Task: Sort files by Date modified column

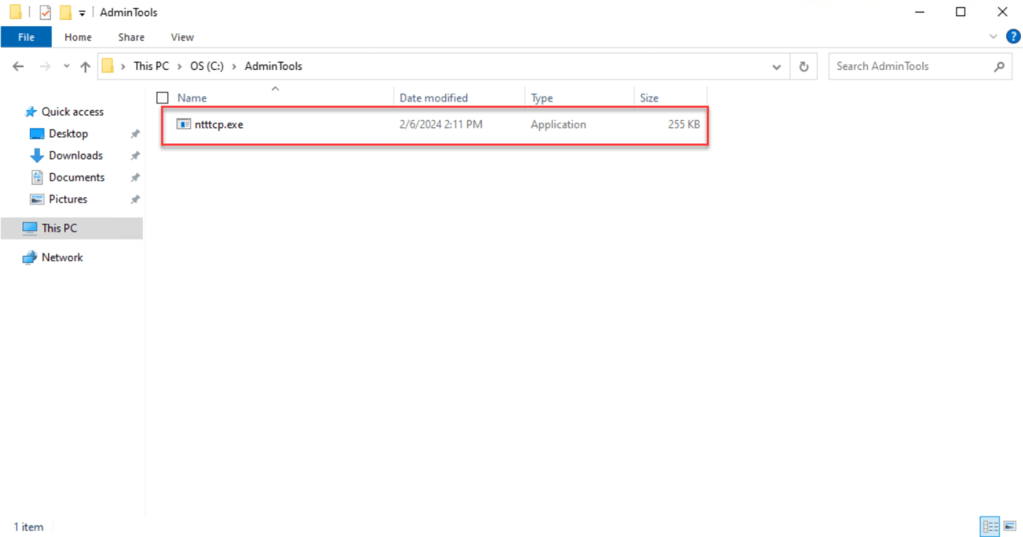Action: tap(433, 98)
